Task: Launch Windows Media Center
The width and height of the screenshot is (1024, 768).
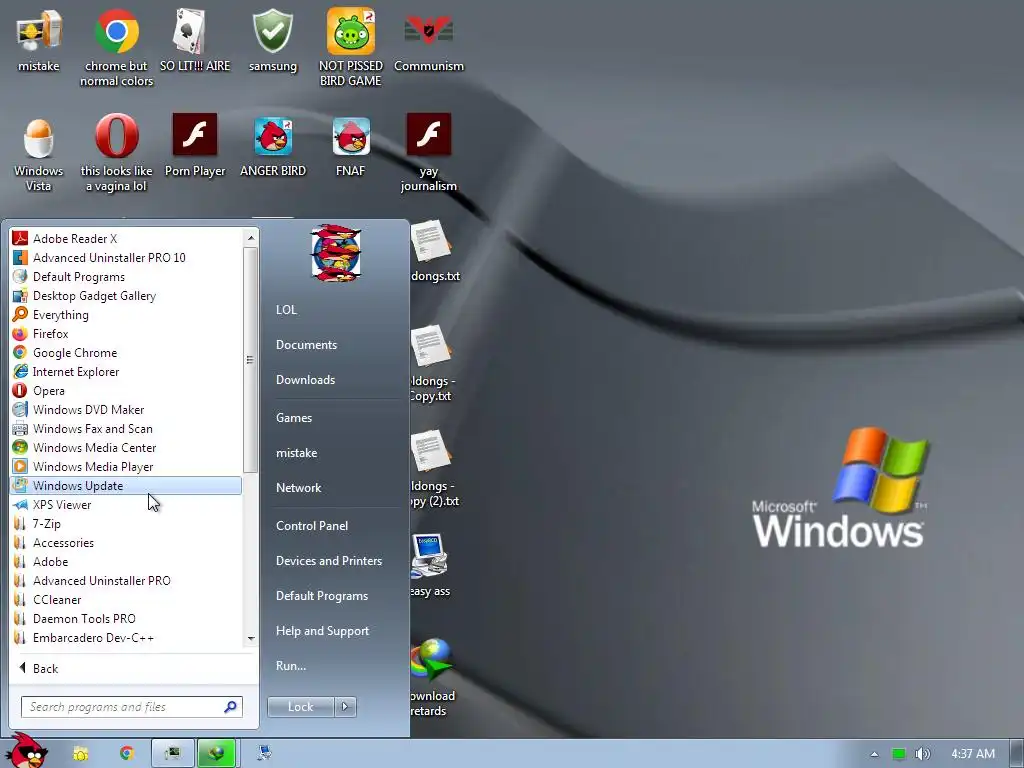Action: 126,447
